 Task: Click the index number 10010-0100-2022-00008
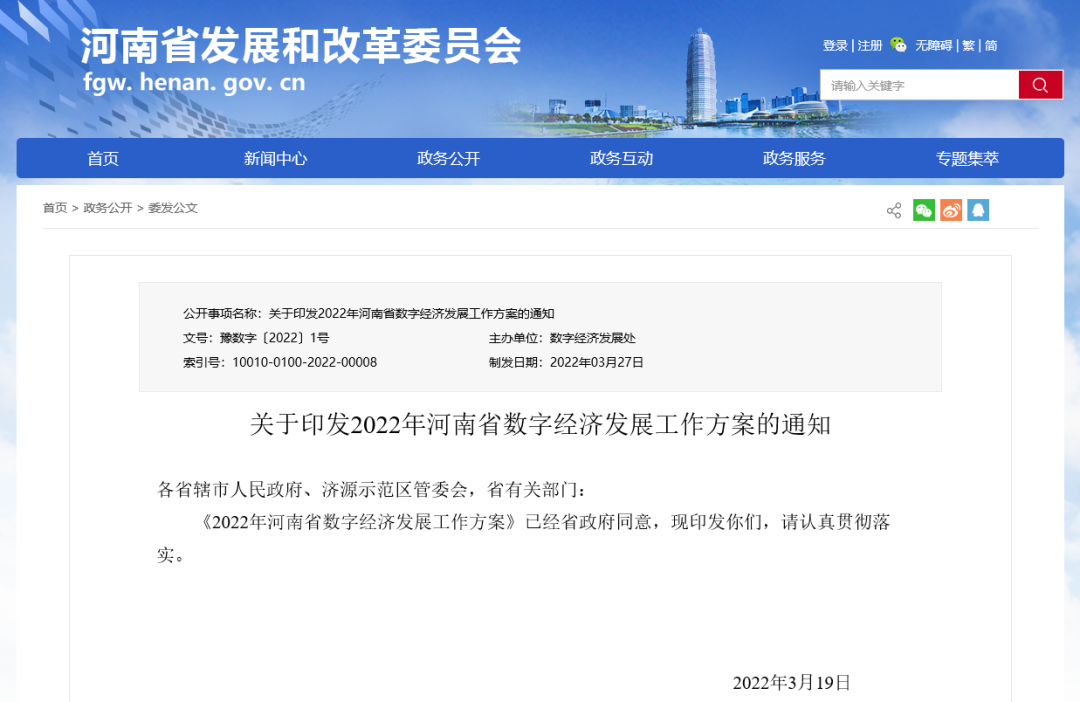pos(304,362)
